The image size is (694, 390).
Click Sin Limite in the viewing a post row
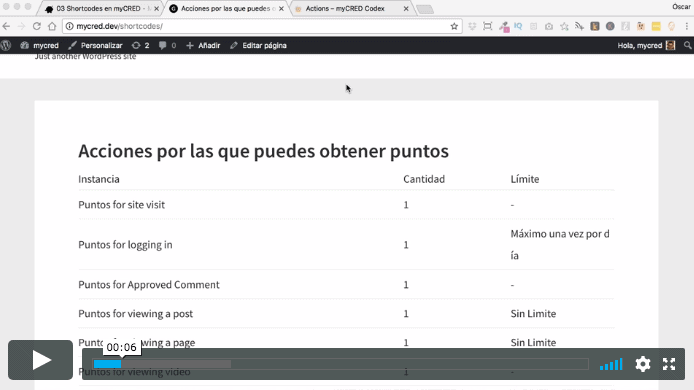(533, 314)
